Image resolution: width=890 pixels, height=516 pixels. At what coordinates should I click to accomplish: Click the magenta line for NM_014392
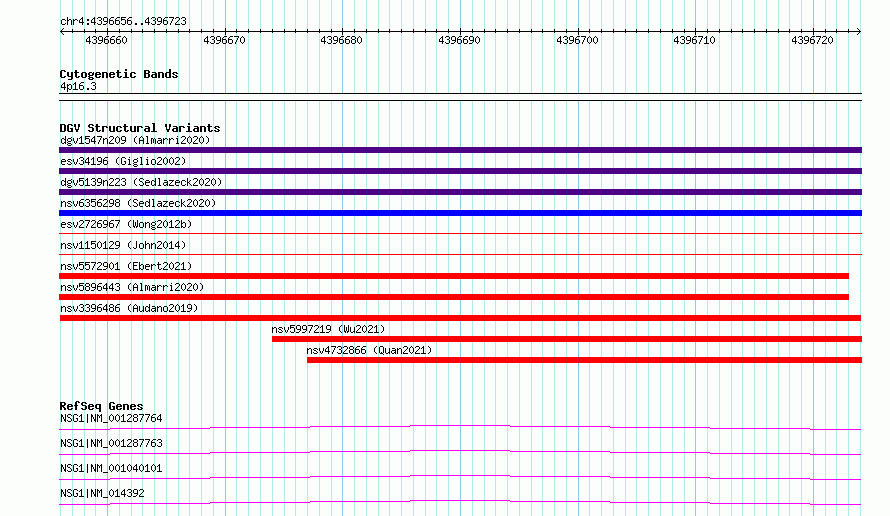(x=460, y=502)
